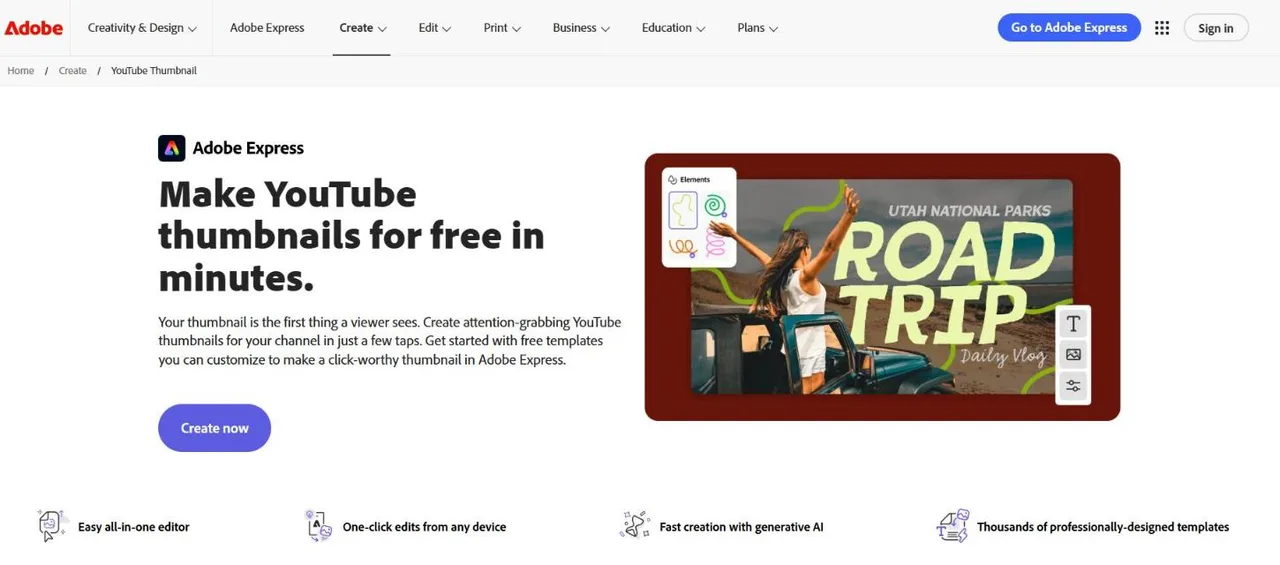1280x565 pixels.
Task: Click the one-click edits device icon
Action: 318,526
